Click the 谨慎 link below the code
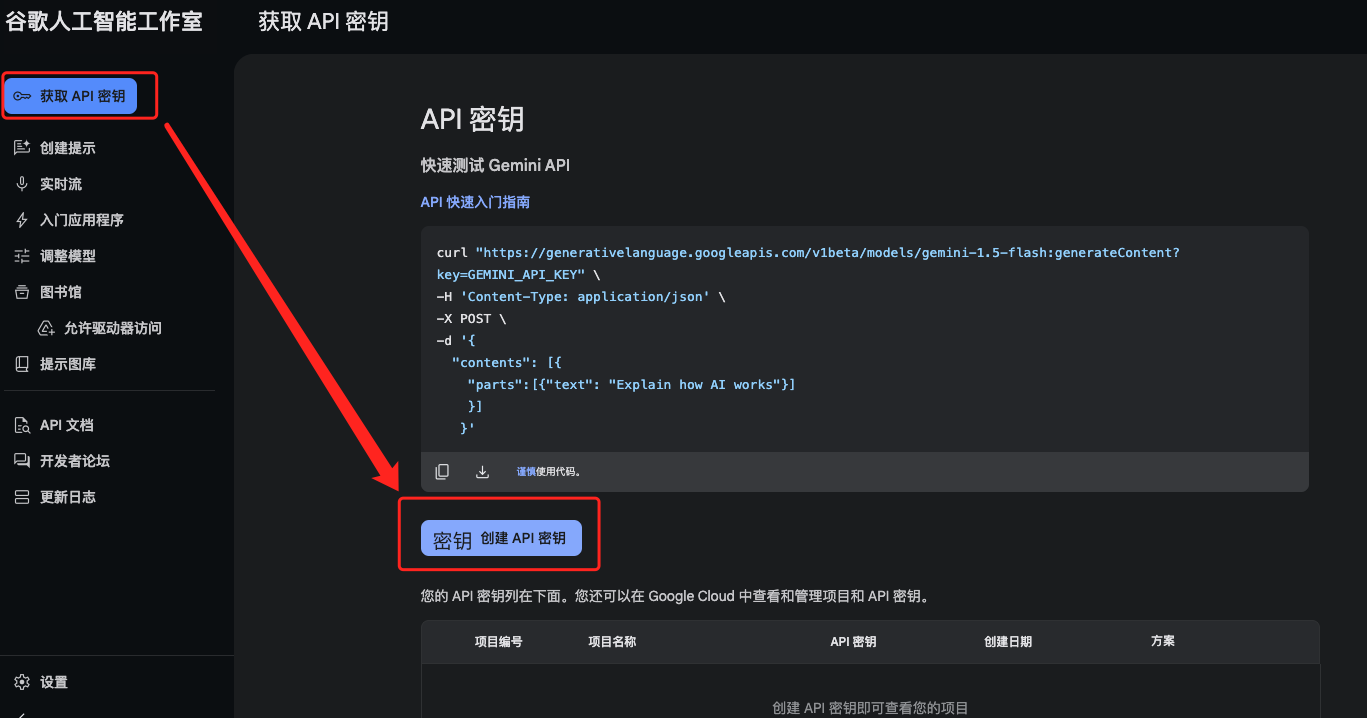This screenshot has height=718, width=1367. point(526,472)
